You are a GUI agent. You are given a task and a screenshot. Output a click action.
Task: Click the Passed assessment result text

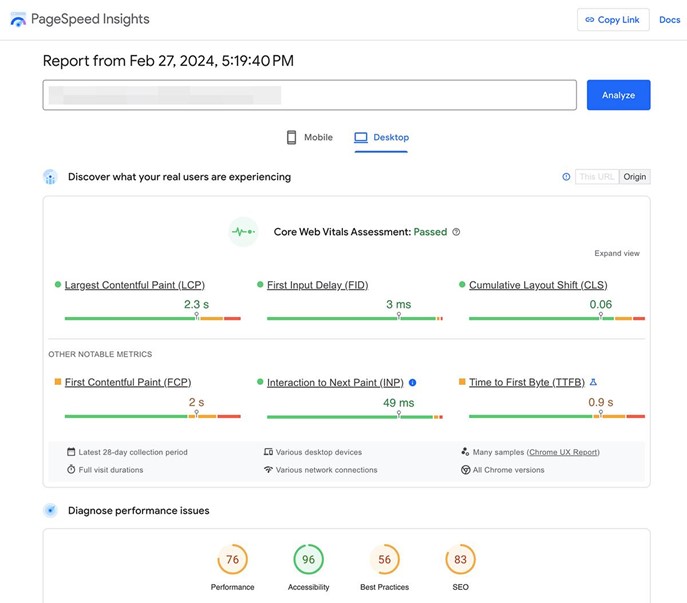click(430, 232)
